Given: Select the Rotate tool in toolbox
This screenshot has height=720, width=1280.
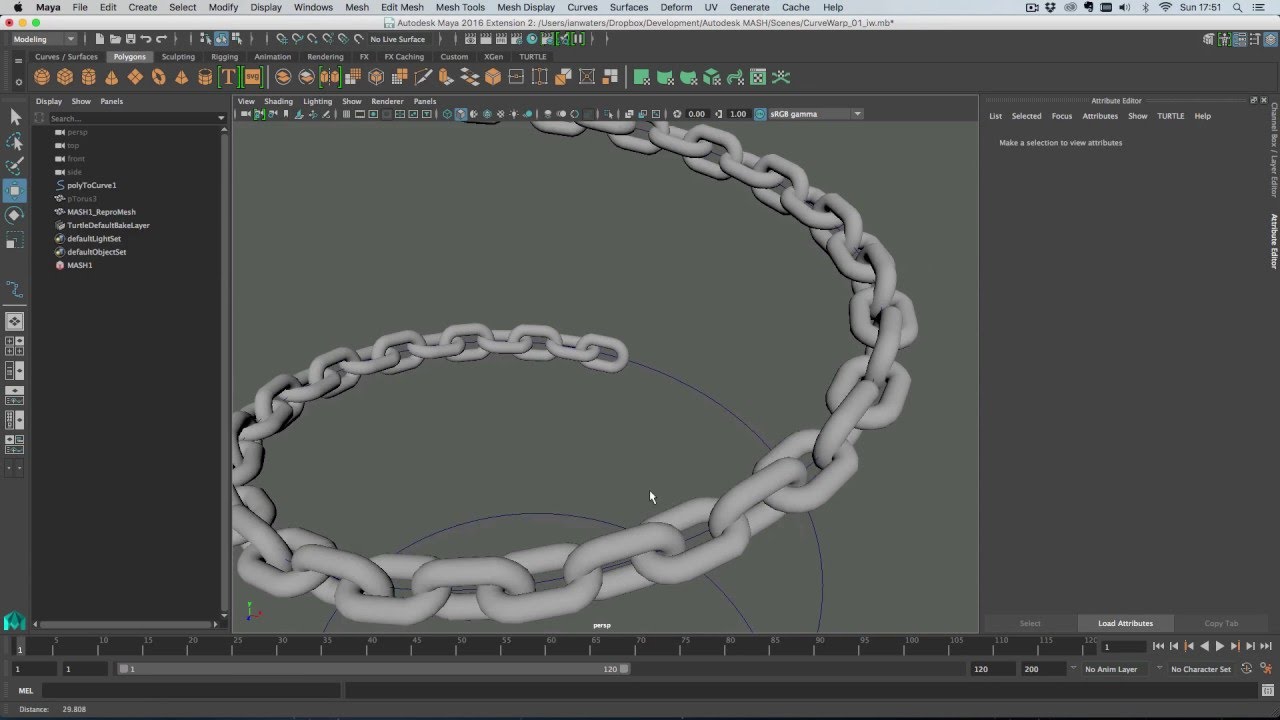Looking at the screenshot, I should [x=15, y=215].
